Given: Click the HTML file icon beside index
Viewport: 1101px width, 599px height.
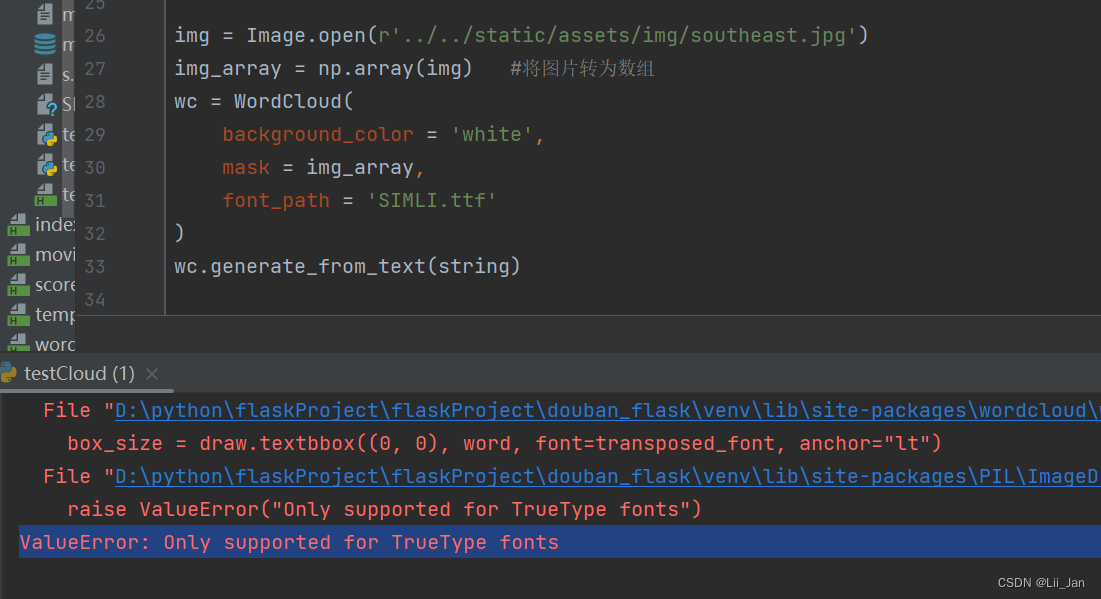Looking at the screenshot, I should pos(20,224).
